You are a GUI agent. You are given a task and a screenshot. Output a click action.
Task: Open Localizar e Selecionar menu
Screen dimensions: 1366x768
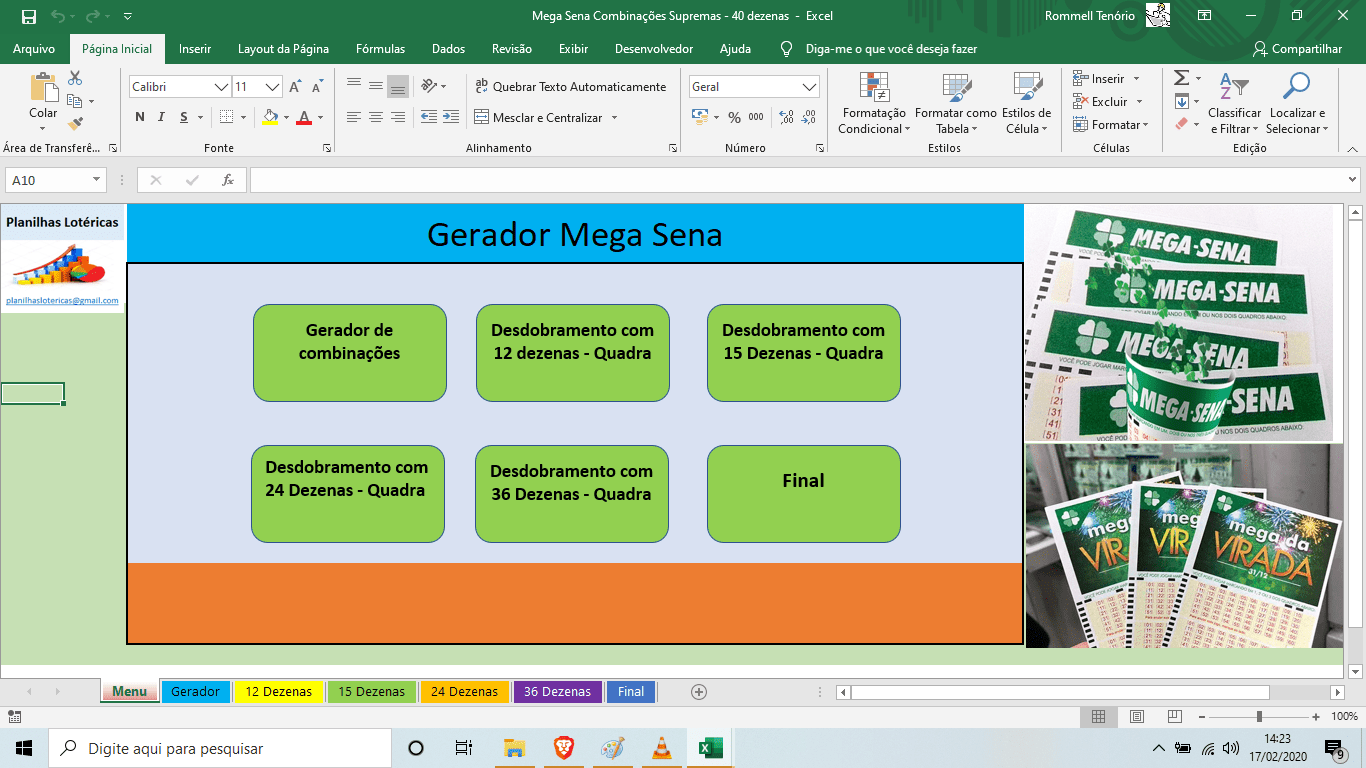click(1296, 103)
